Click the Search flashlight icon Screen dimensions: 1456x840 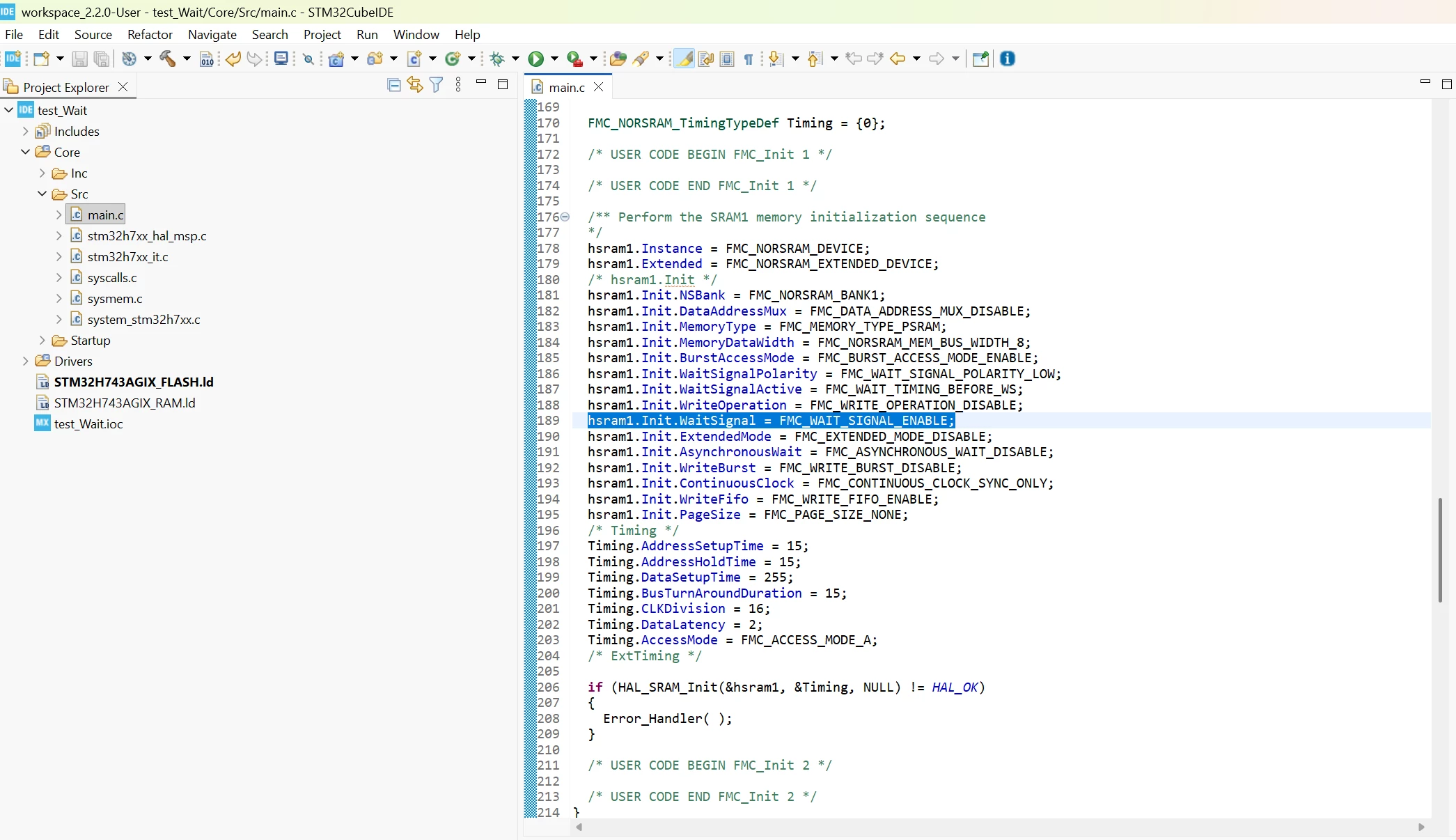point(641,59)
